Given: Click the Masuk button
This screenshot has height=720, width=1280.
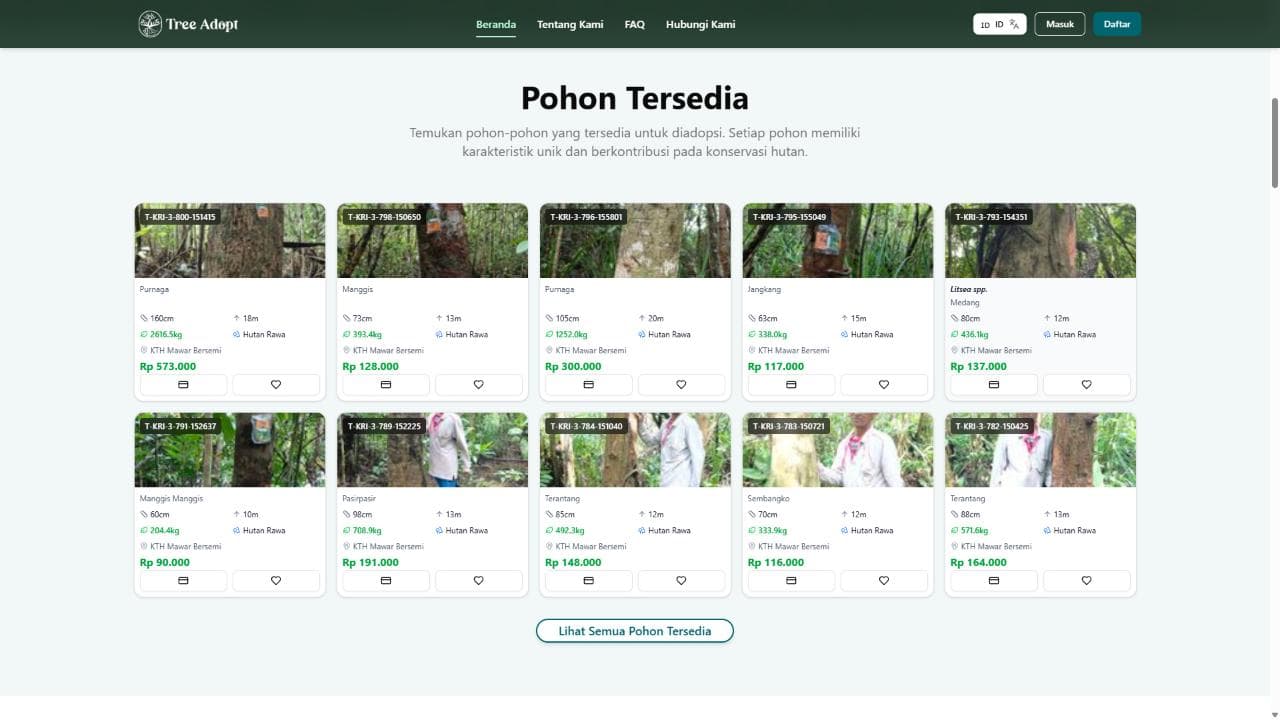Looking at the screenshot, I should tap(1060, 24).
